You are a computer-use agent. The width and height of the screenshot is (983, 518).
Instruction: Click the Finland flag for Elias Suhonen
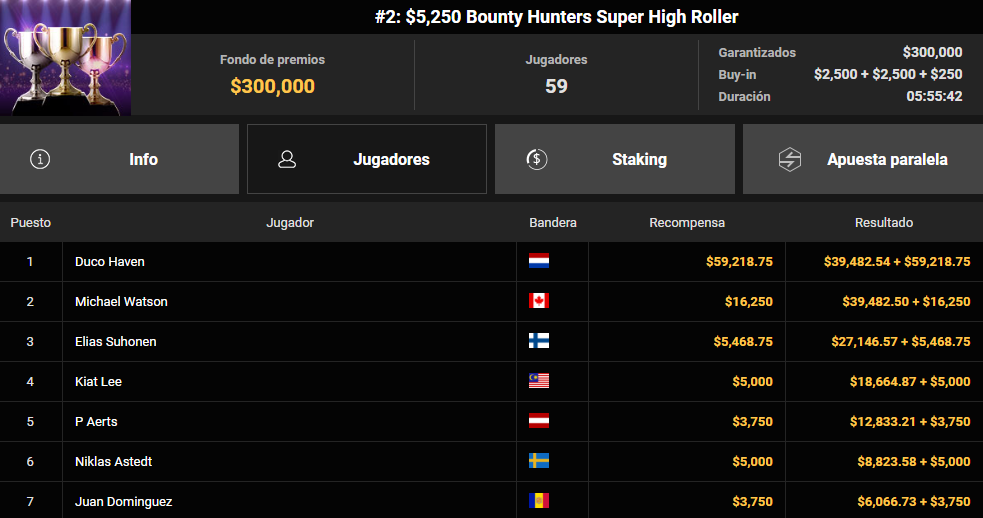coord(539,341)
